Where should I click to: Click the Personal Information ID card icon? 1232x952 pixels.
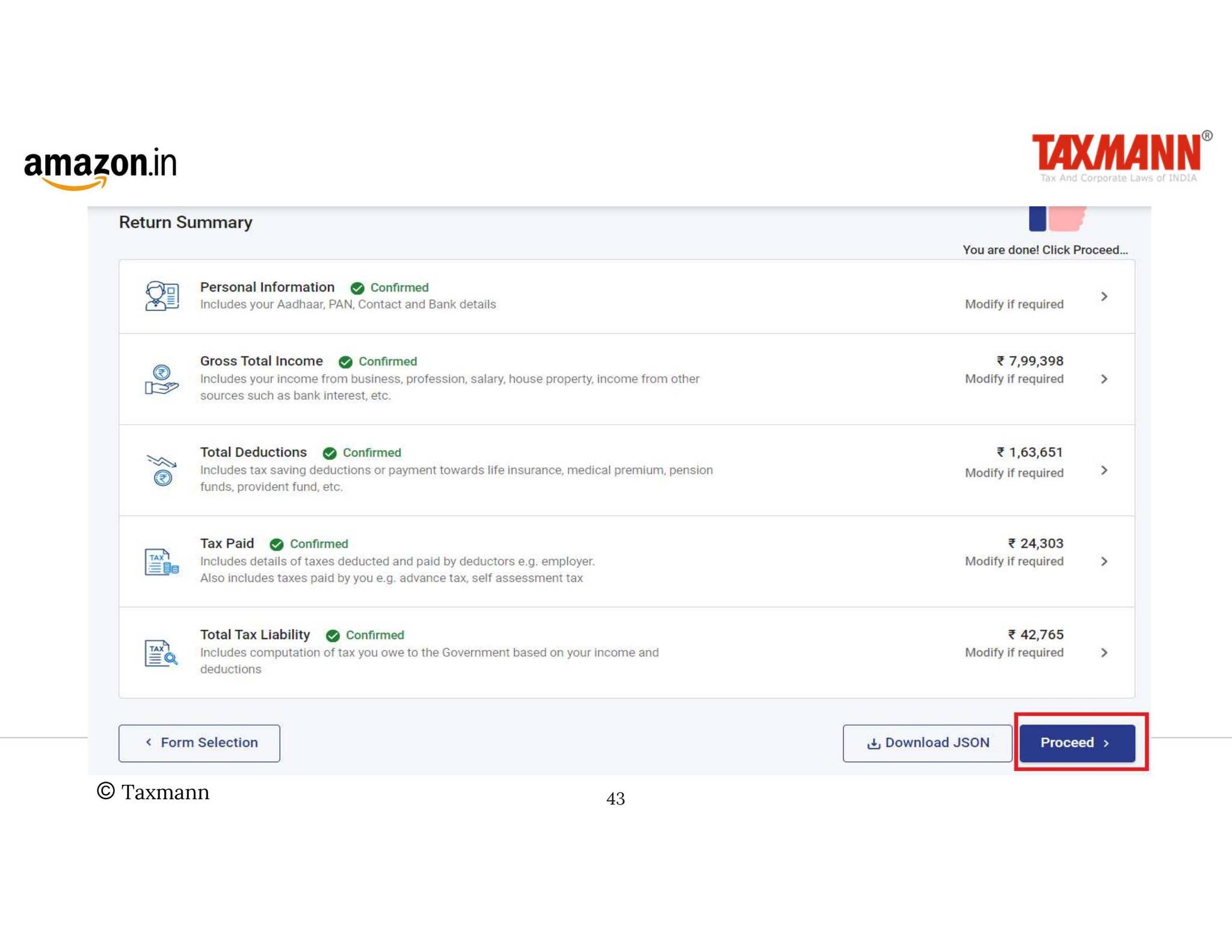pos(162,296)
